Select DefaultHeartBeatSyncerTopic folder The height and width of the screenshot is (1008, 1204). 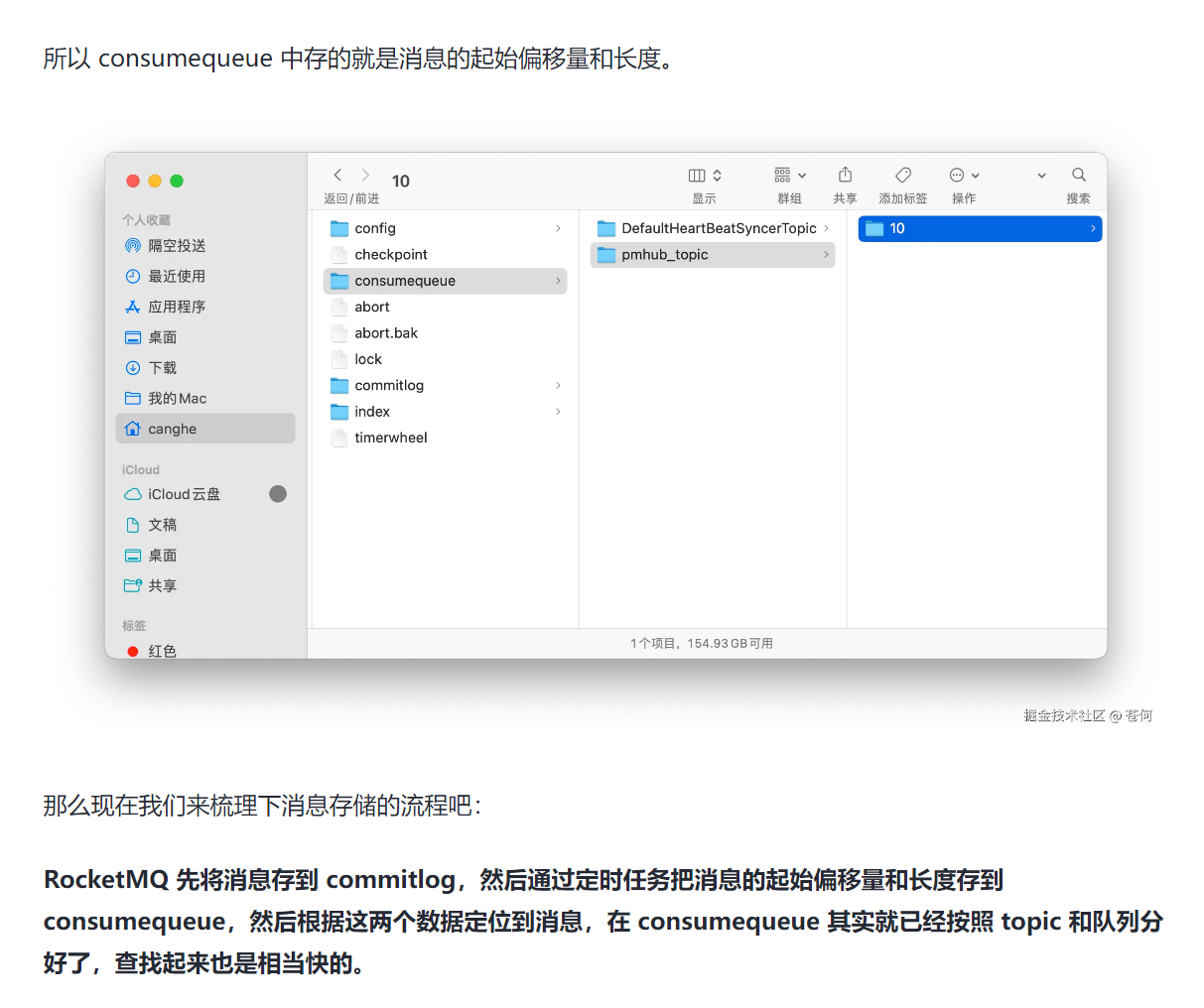click(713, 228)
